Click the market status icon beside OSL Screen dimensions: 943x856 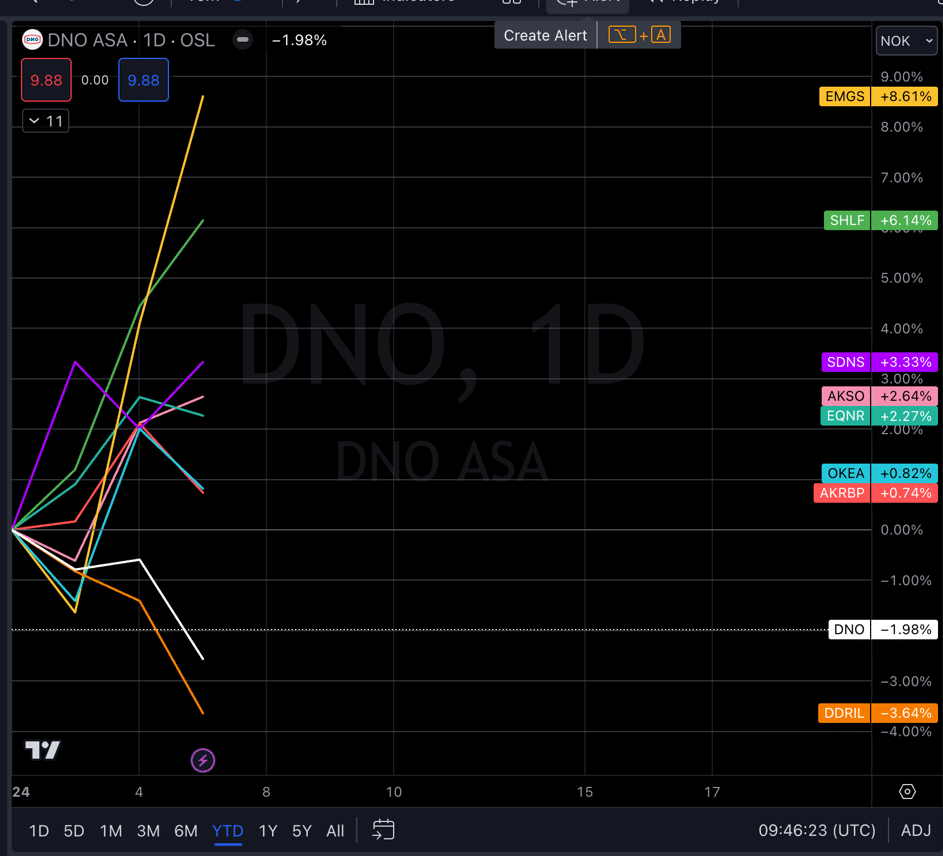coord(242,40)
